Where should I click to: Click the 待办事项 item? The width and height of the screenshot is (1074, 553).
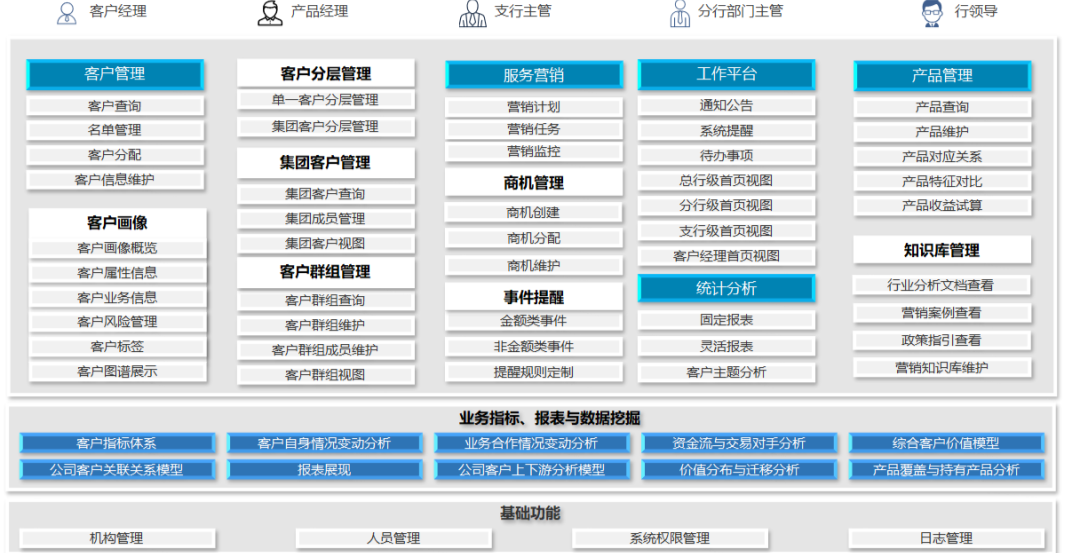[726, 155]
